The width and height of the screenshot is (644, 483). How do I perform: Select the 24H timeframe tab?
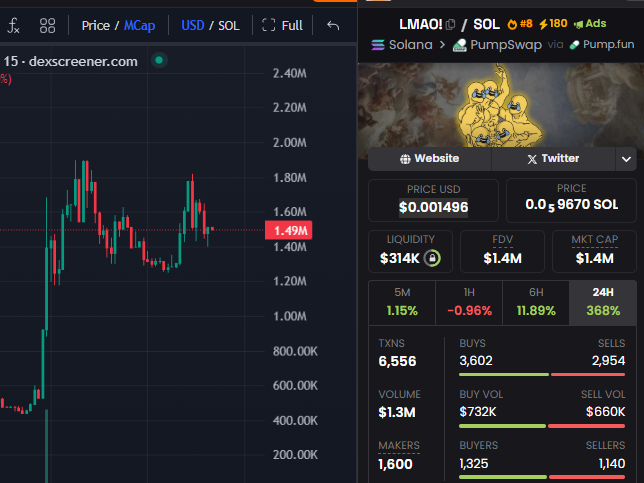[603, 303]
